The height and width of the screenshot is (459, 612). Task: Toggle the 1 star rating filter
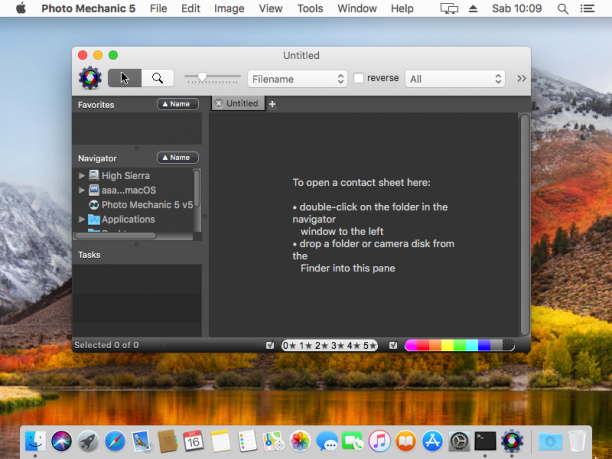(305, 345)
